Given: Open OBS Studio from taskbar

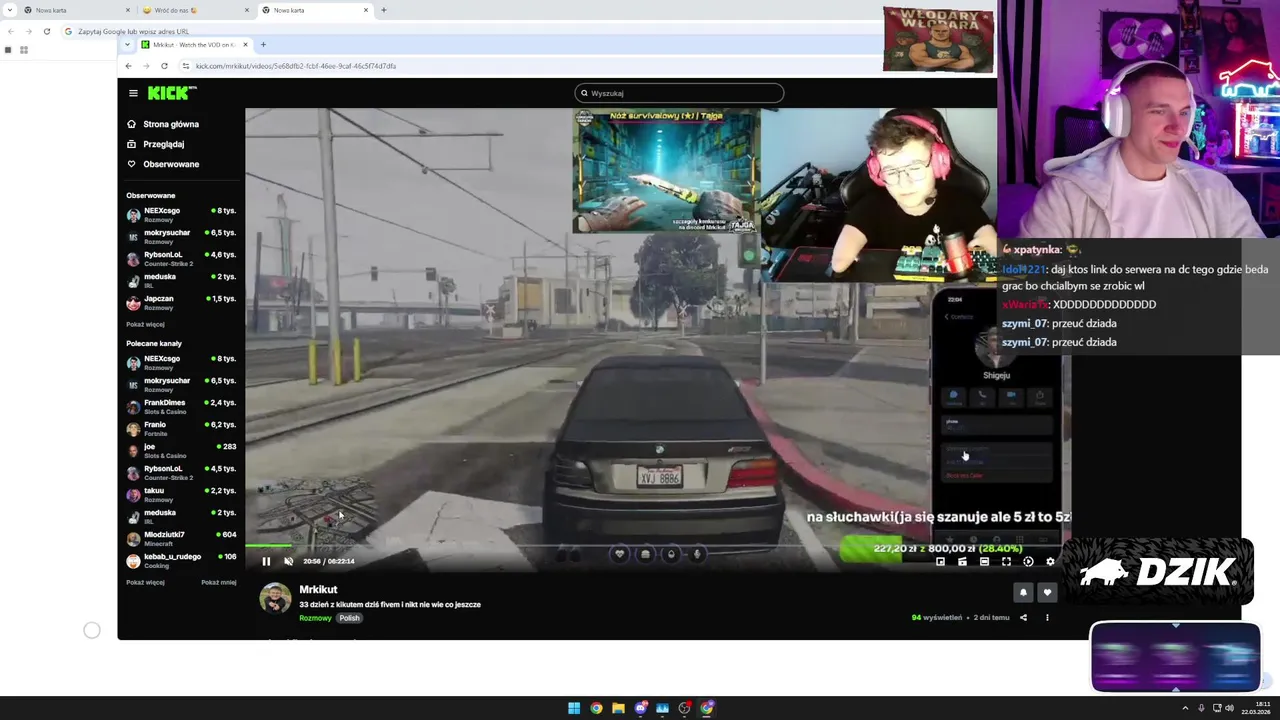Looking at the screenshot, I should coord(684,708).
